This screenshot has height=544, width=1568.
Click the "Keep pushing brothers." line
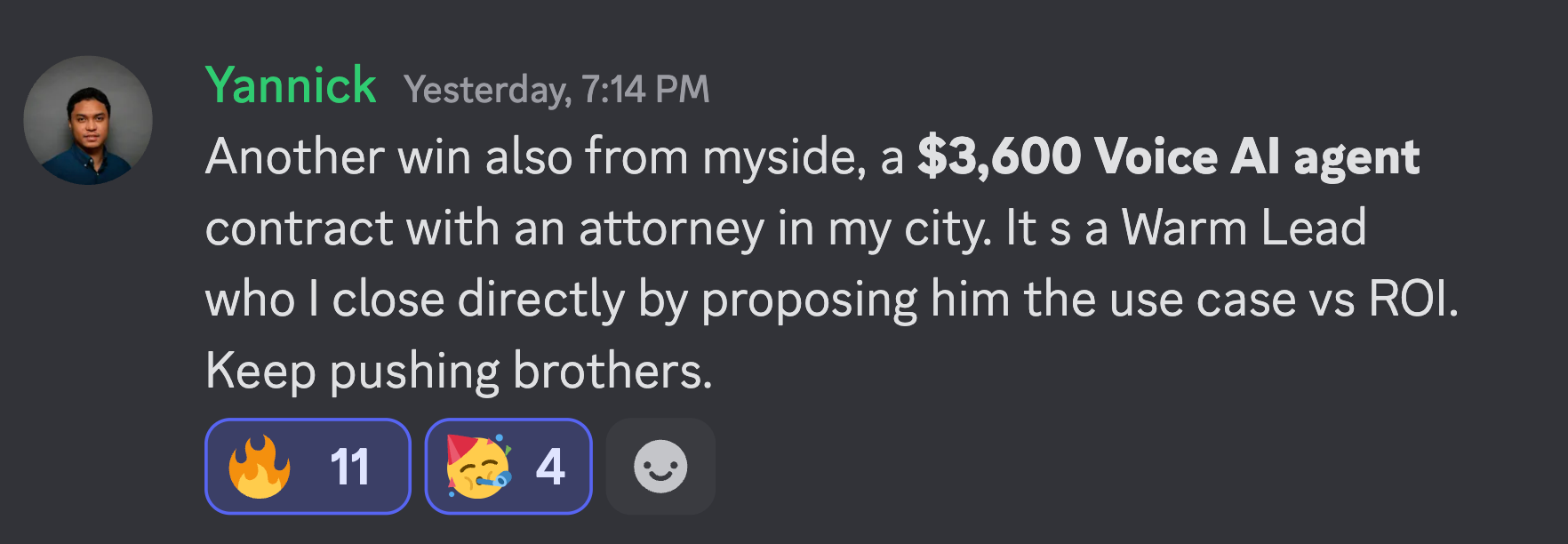(460, 372)
